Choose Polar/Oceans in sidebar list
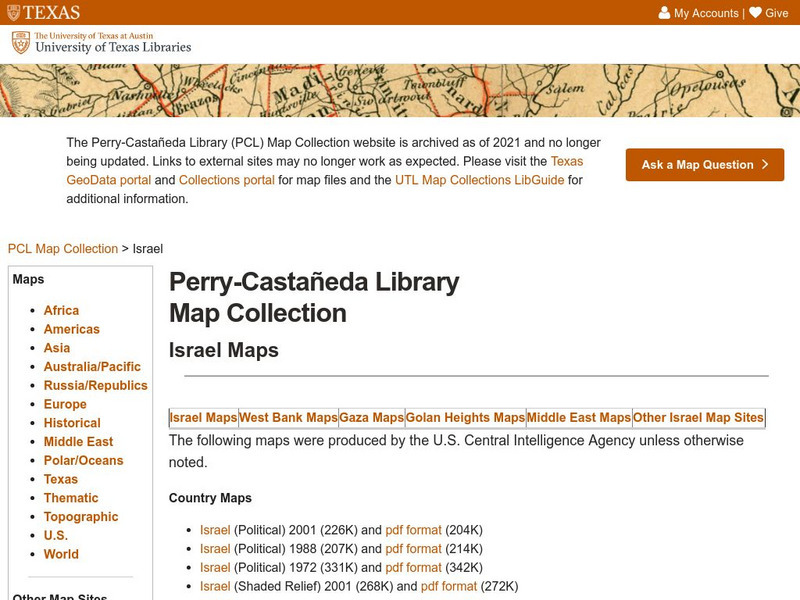The width and height of the screenshot is (800, 600). coord(83,461)
